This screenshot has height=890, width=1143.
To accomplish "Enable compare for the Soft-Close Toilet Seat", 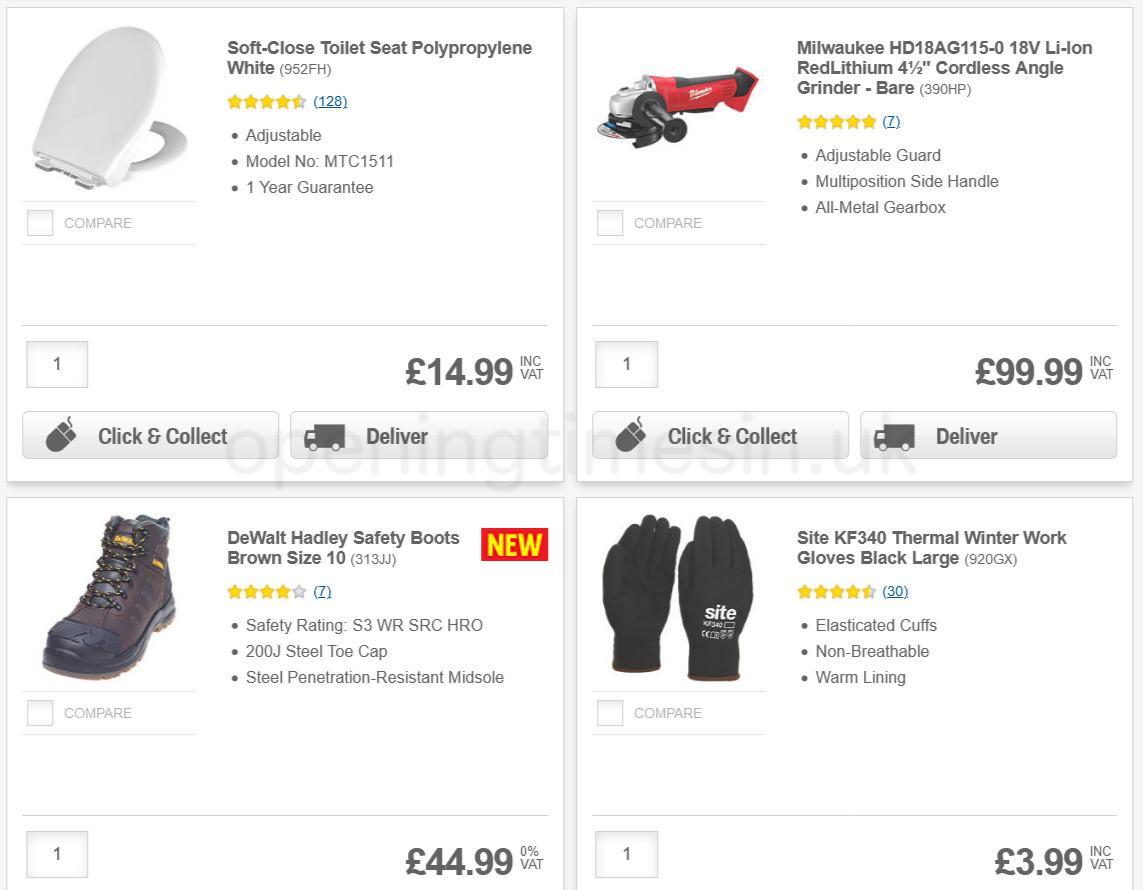I will pos(40,223).
